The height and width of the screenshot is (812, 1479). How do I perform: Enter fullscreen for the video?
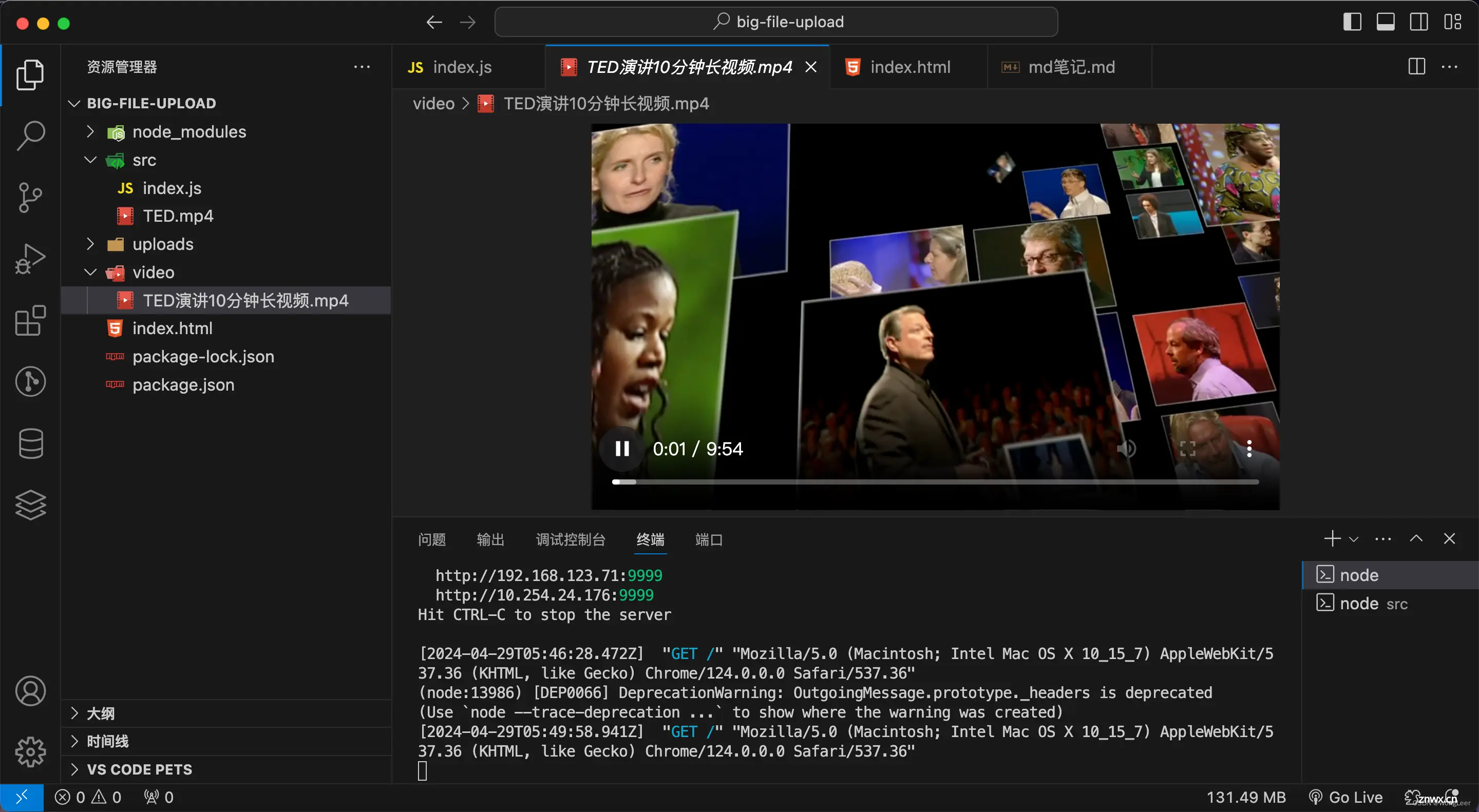tap(1188, 449)
